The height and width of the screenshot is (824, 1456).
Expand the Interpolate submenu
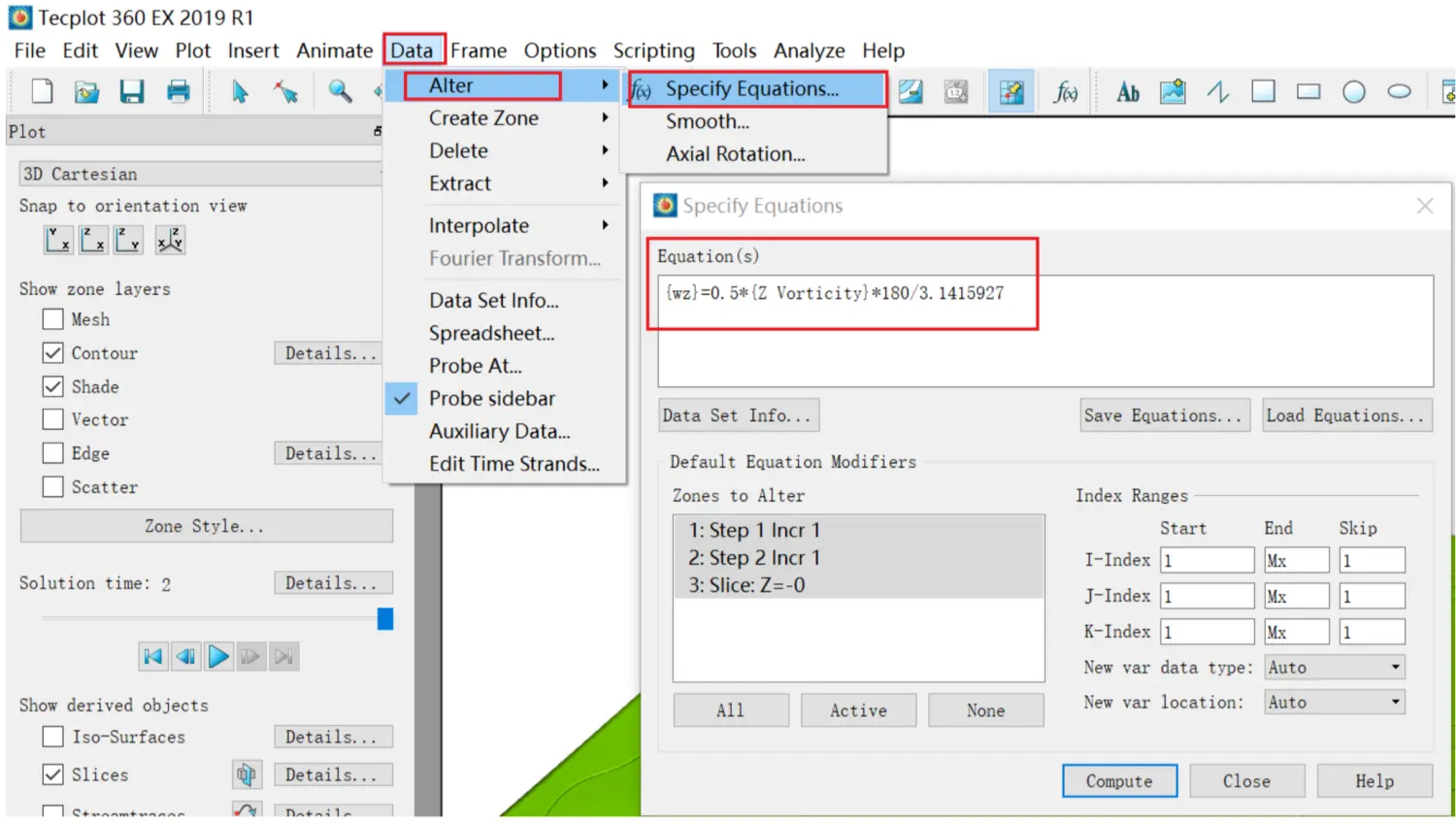click(504, 226)
